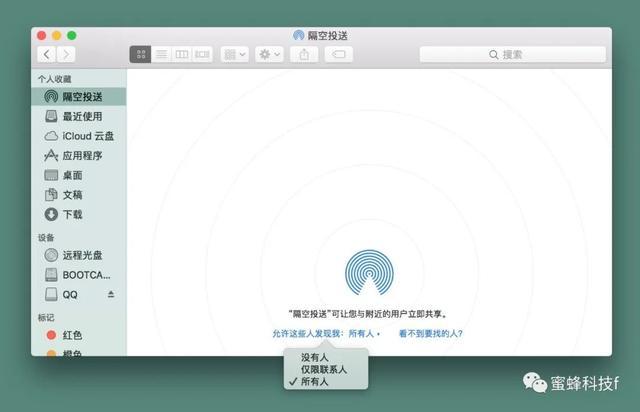The image size is (640, 412).
Task: Click the back navigation arrow
Action: click(47, 54)
